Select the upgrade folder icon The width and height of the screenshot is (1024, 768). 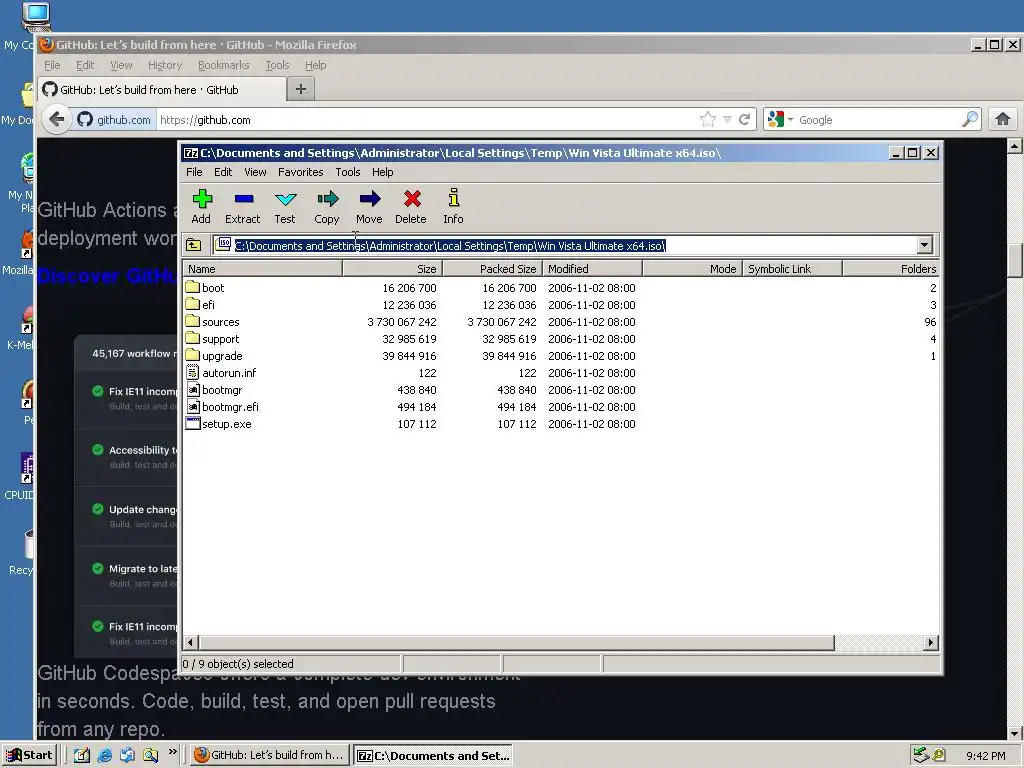click(192, 355)
